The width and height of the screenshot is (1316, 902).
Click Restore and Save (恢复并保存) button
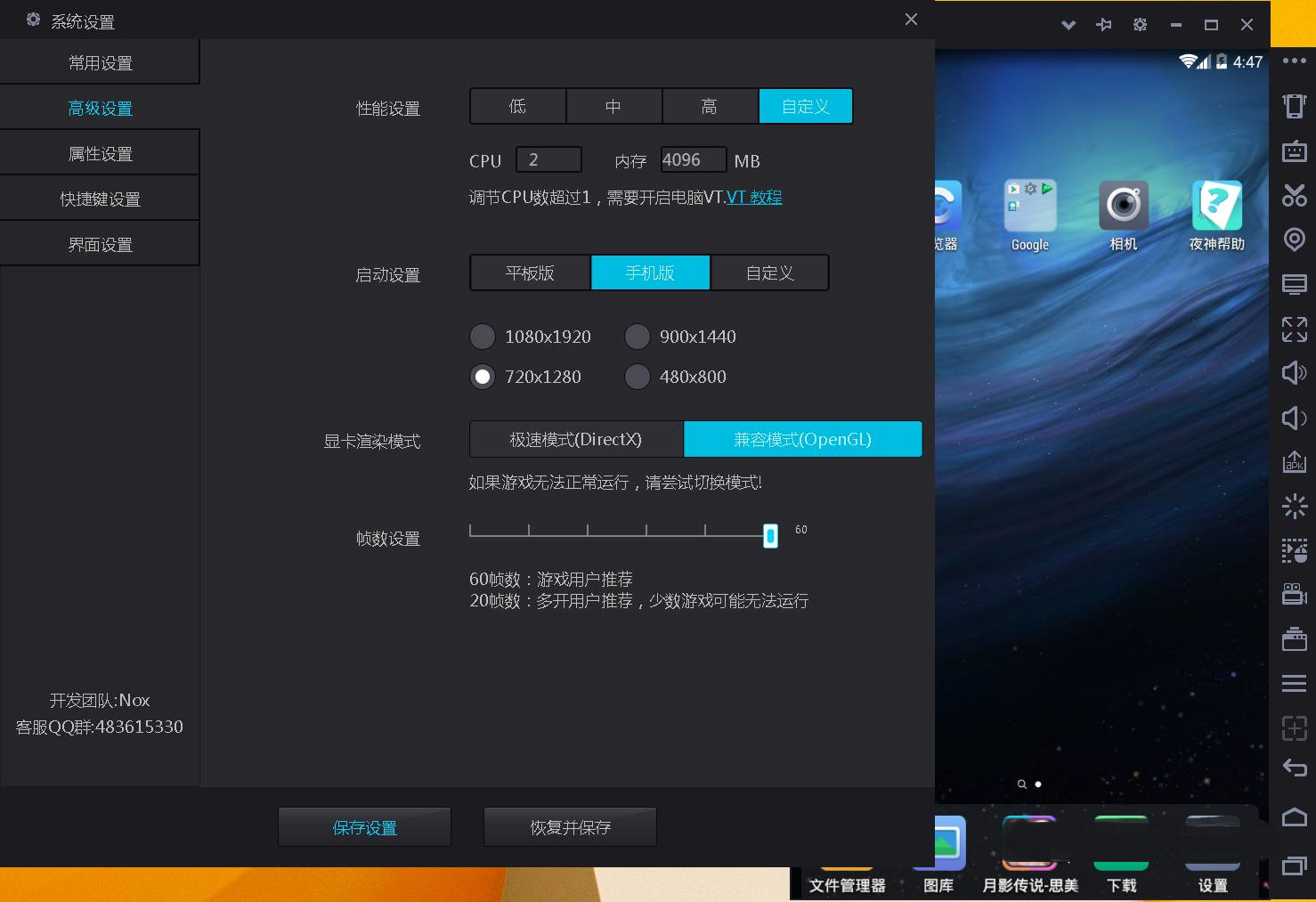(x=570, y=827)
